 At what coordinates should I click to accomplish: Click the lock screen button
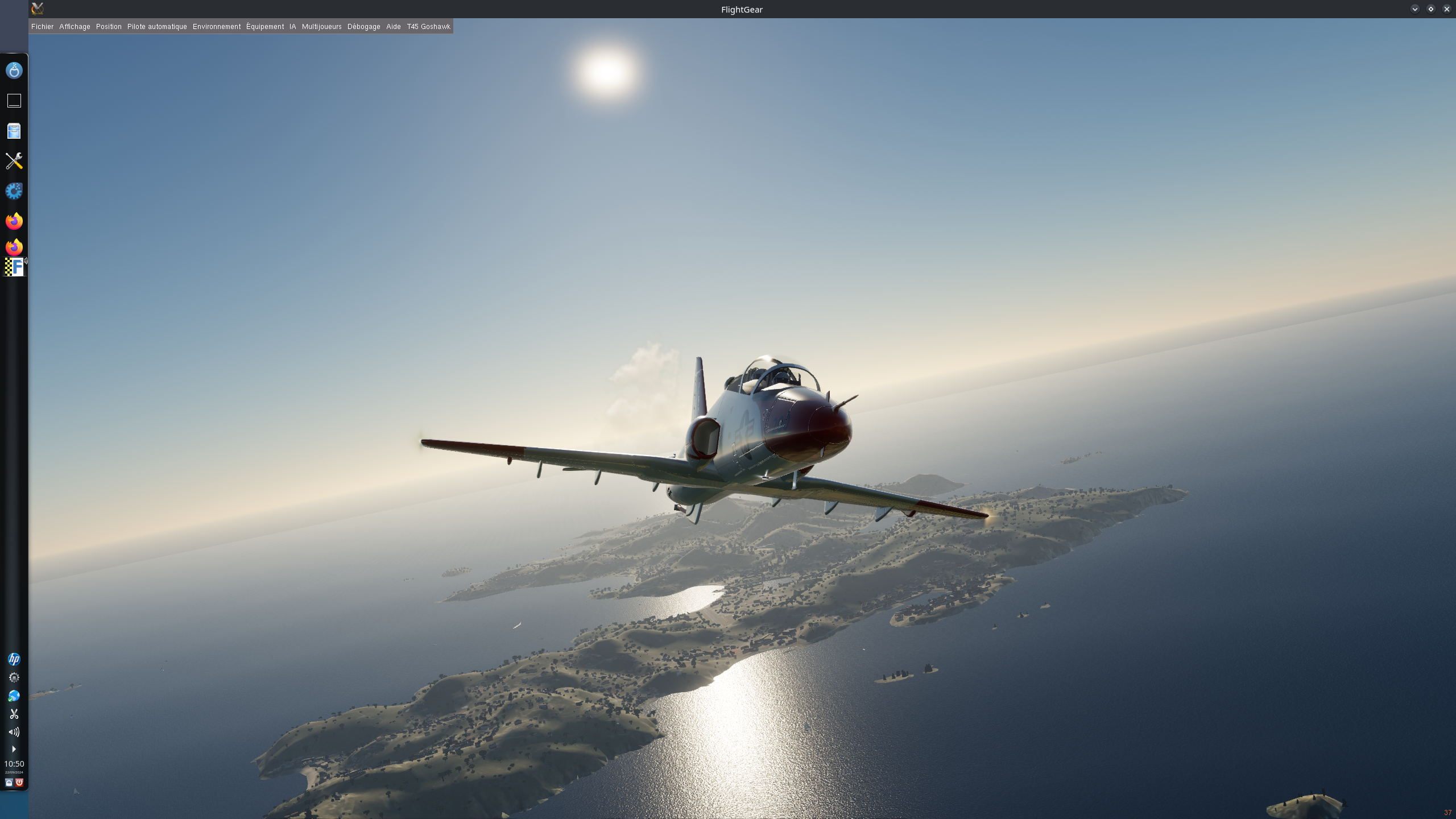click(9, 783)
